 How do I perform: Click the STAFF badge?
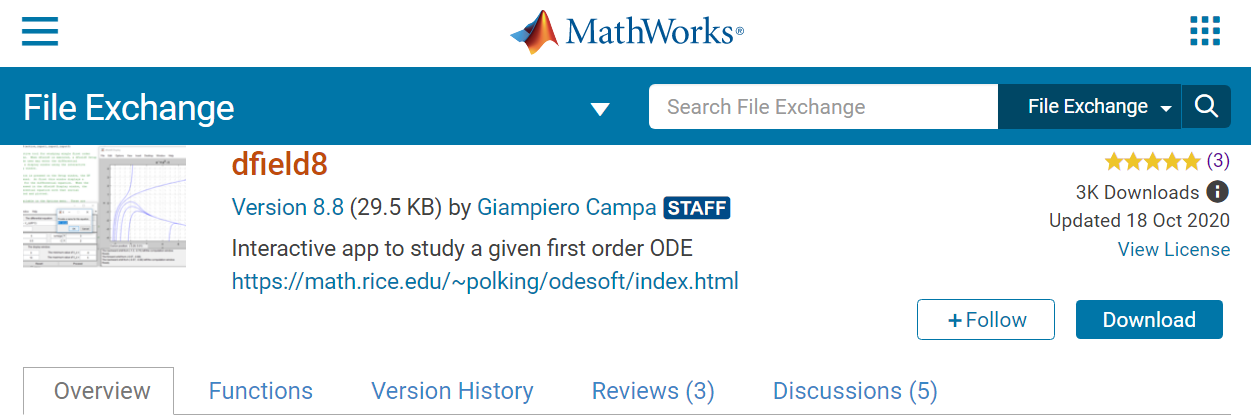coord(697,208)
